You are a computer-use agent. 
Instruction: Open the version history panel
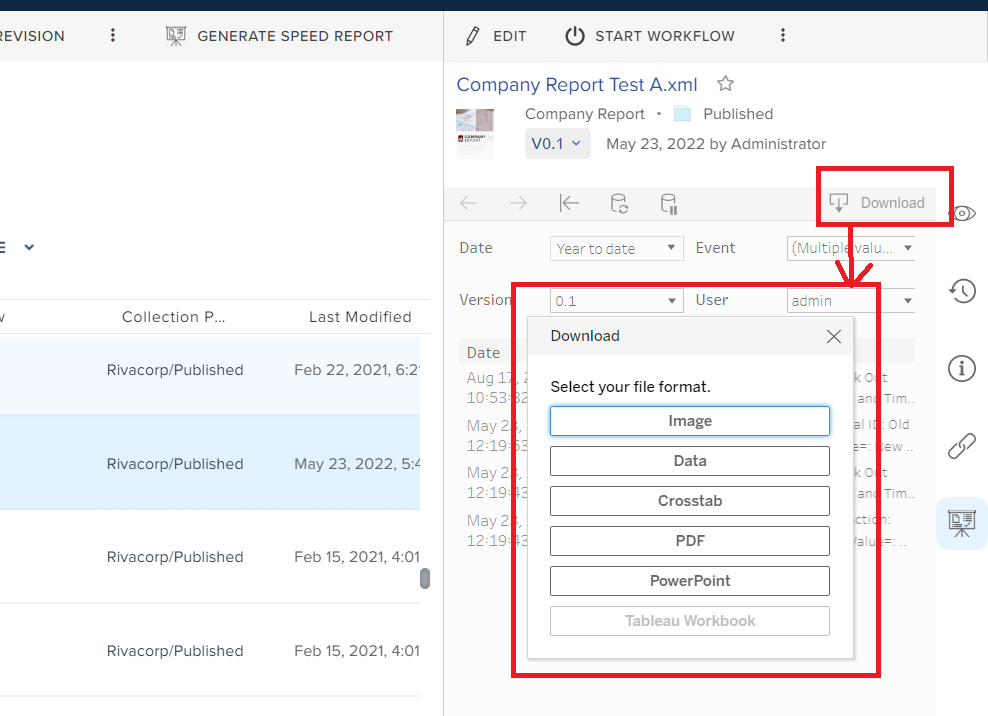coord(961,290)
